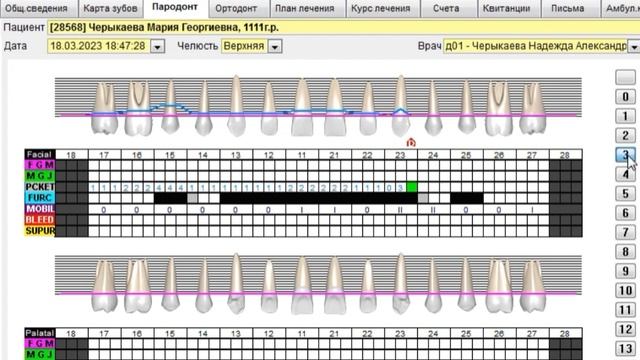The image size is (640, 360).
Task: Choose depth value 8 button
Action: (625, 252)
